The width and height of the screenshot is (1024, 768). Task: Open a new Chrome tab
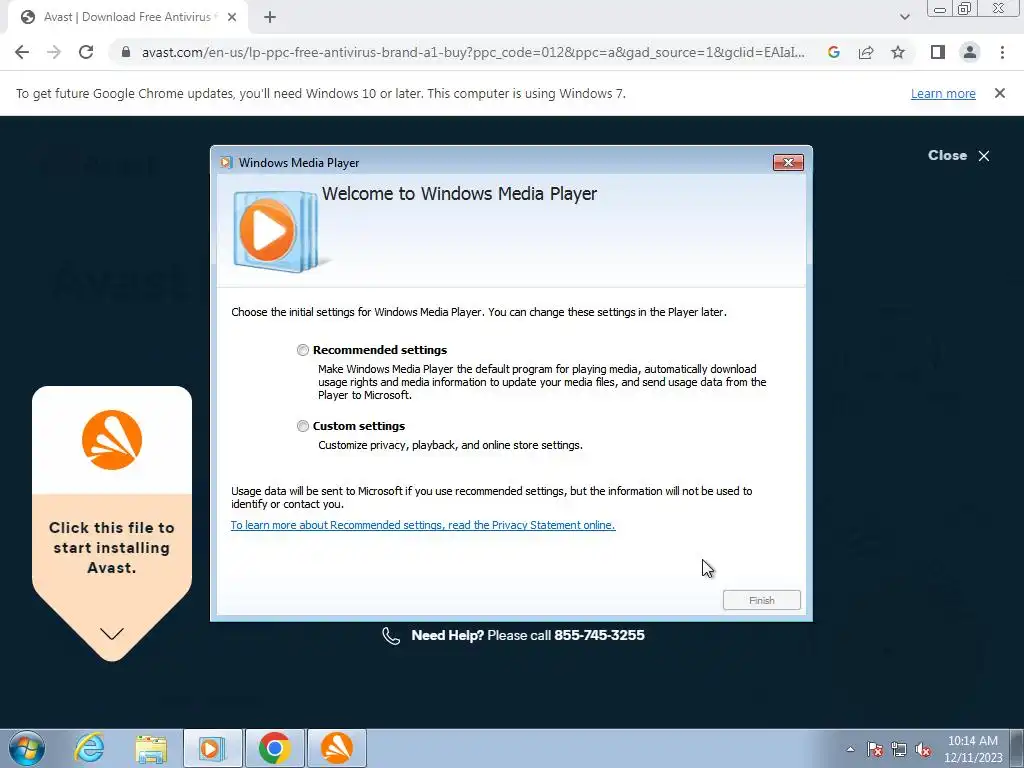(x=270, y=18)
